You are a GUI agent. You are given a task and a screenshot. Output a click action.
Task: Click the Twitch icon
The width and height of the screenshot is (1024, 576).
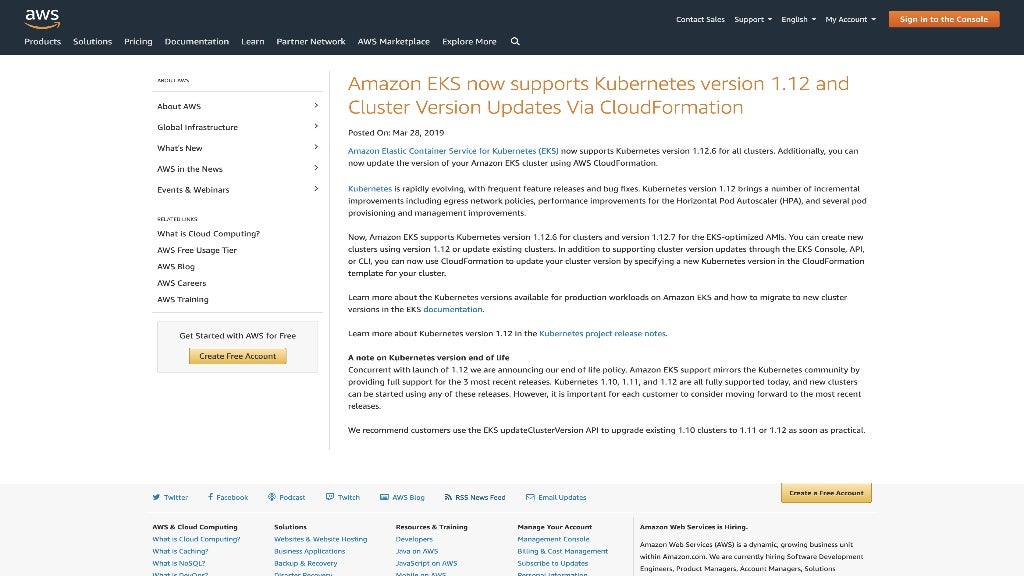pos(330,497)
